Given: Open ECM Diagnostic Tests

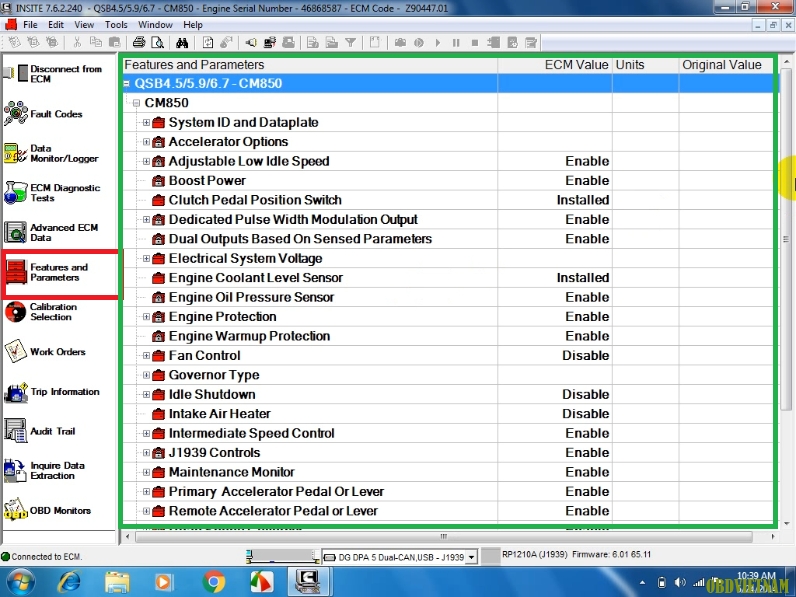Looking at the screenshot, I should click(53, 193).
